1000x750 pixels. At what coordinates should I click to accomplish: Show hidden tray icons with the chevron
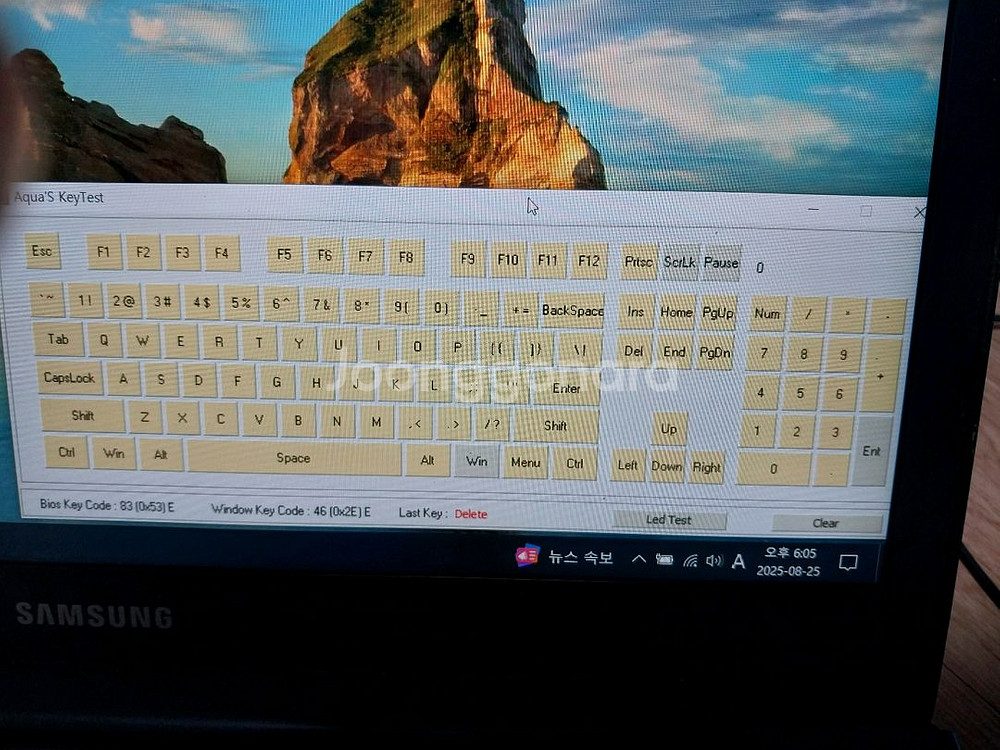[x=638, y=559]
